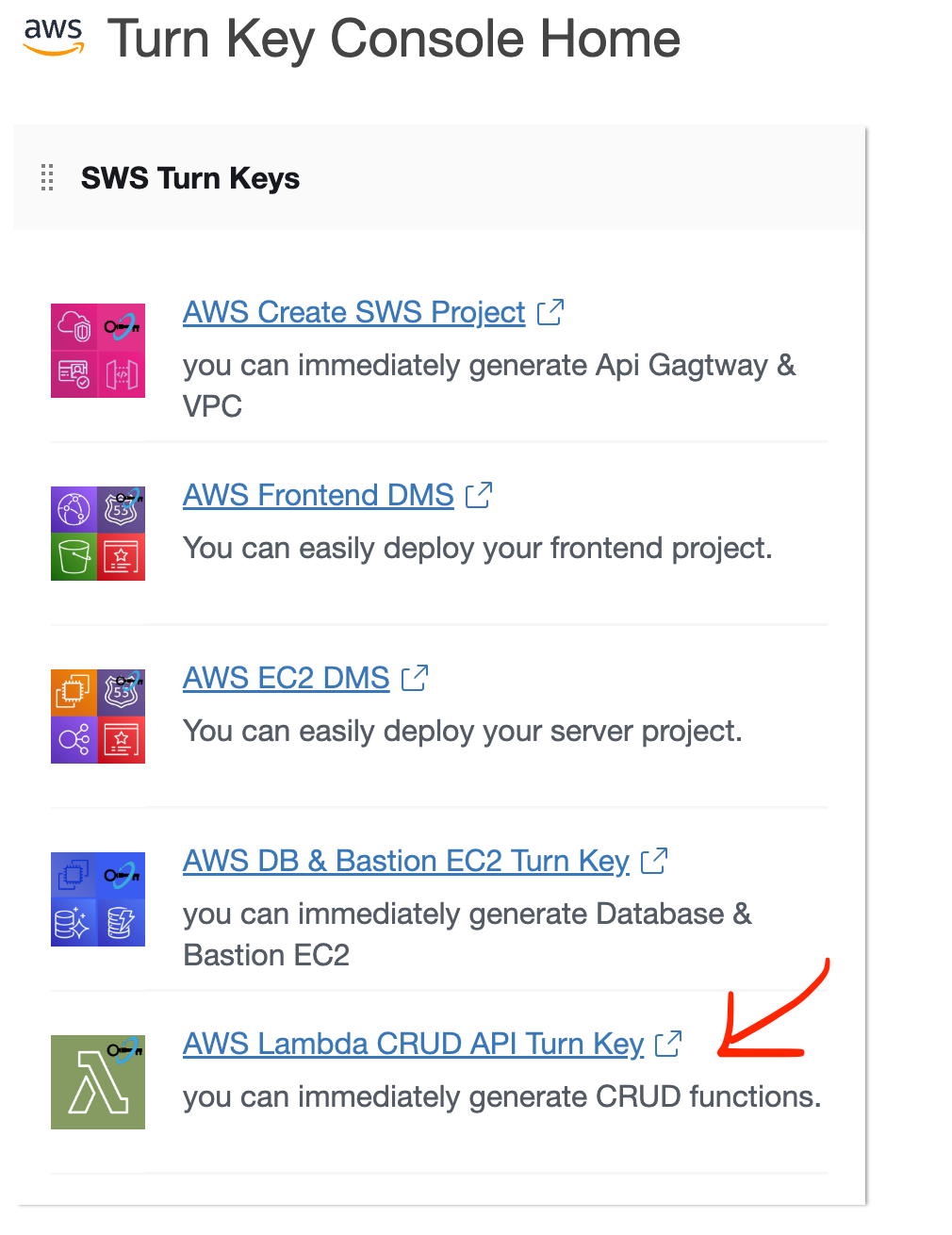Open the AWS Create SWS Project link
The height and width of the screenshot is (1235, 952).
353,312
